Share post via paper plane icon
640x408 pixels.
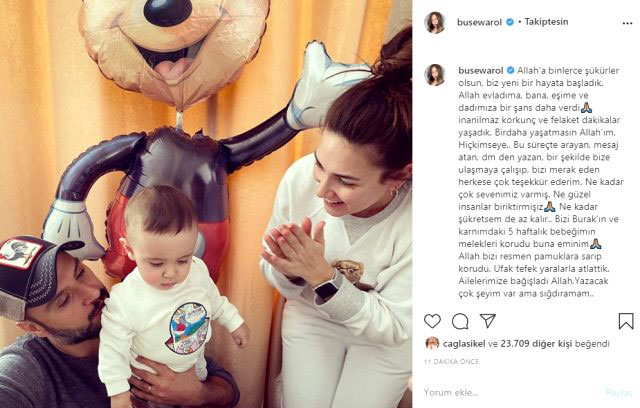(488, 321)
